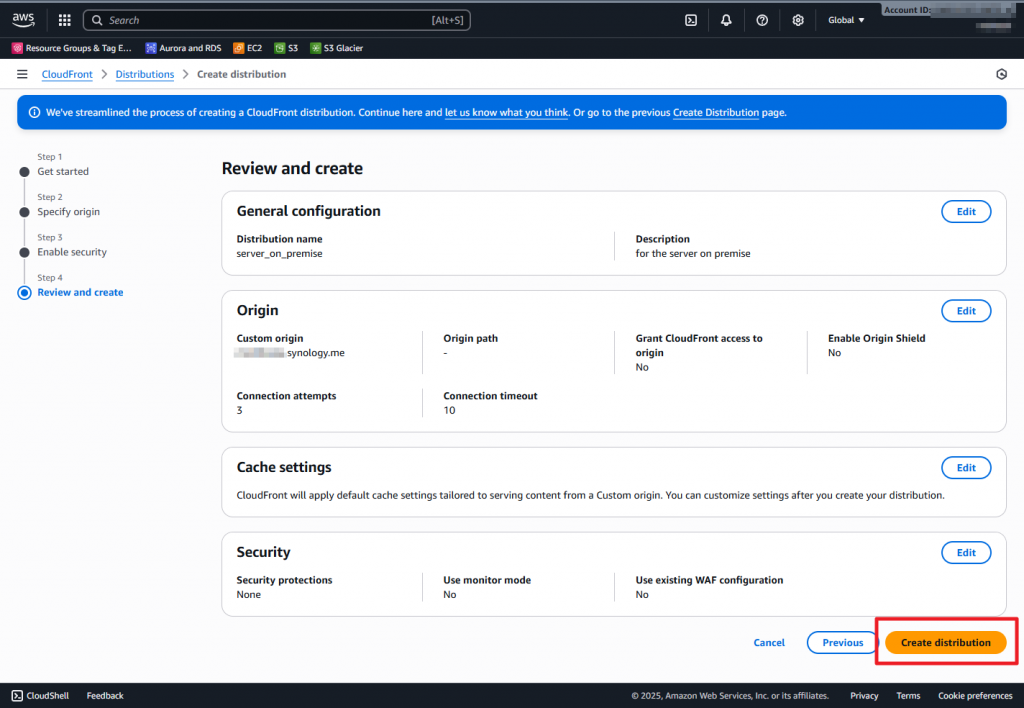The height and width of the screenshot is (708, 1024).
Task: Go back with Previous button
Action: click(842, 643)
